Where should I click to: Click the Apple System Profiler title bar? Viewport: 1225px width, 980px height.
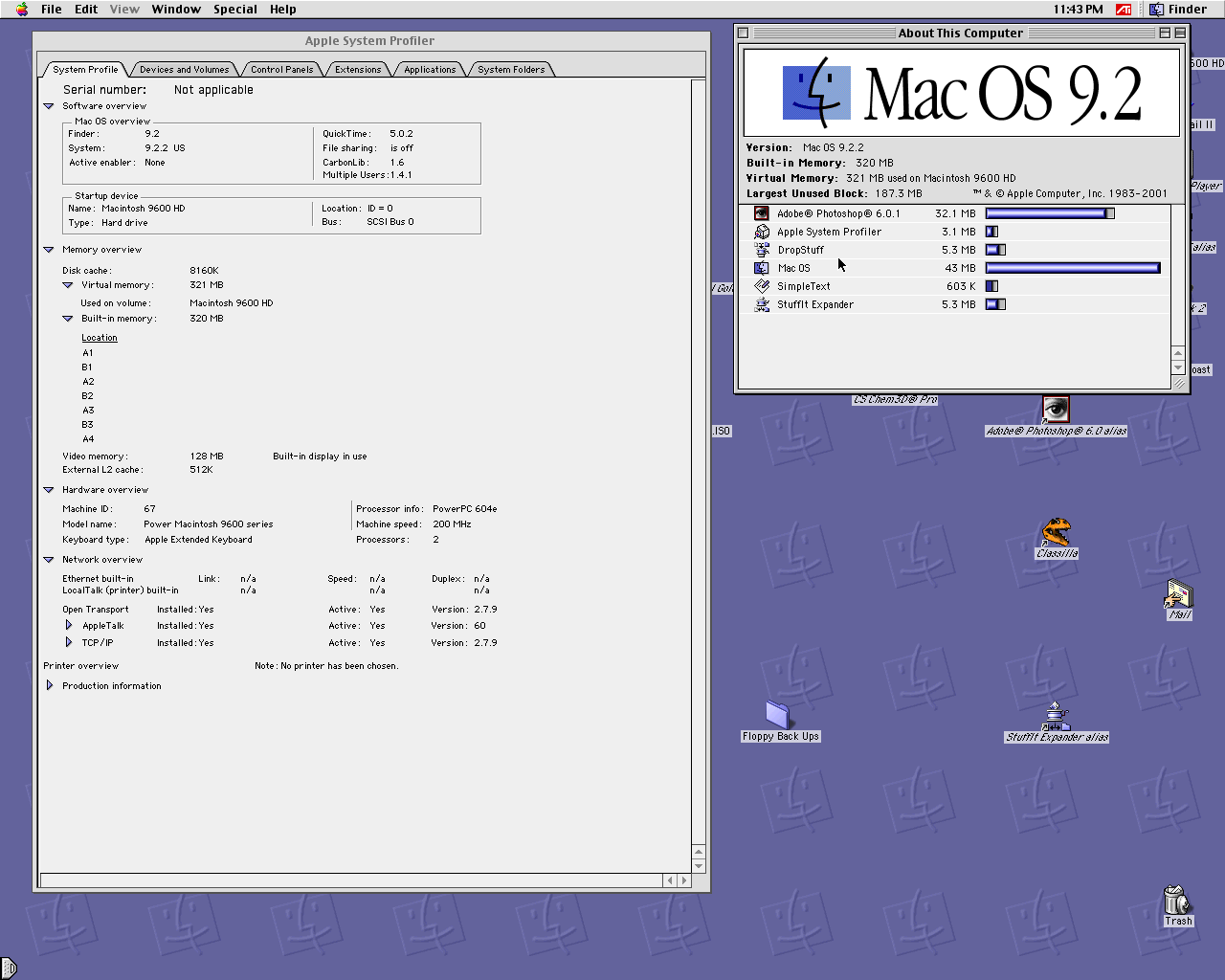click(371, 40)
